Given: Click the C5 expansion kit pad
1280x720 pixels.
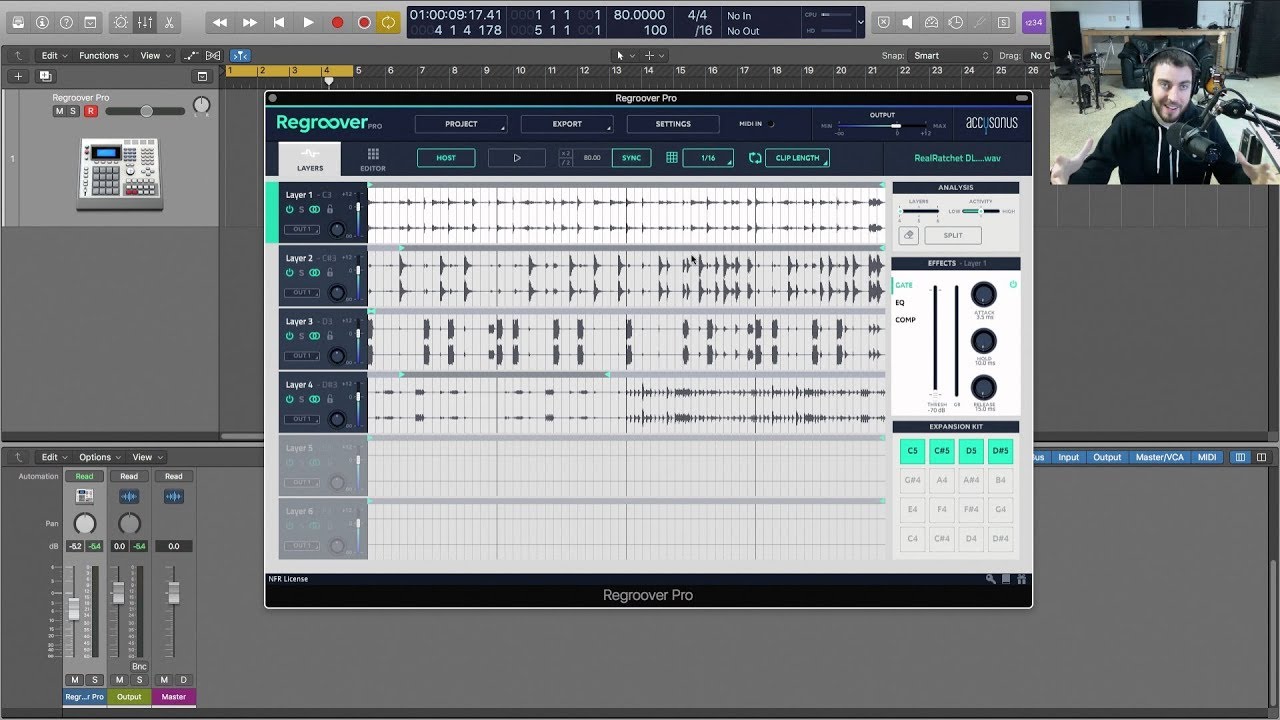Looking at the screenshot, I should coord(912,451).
